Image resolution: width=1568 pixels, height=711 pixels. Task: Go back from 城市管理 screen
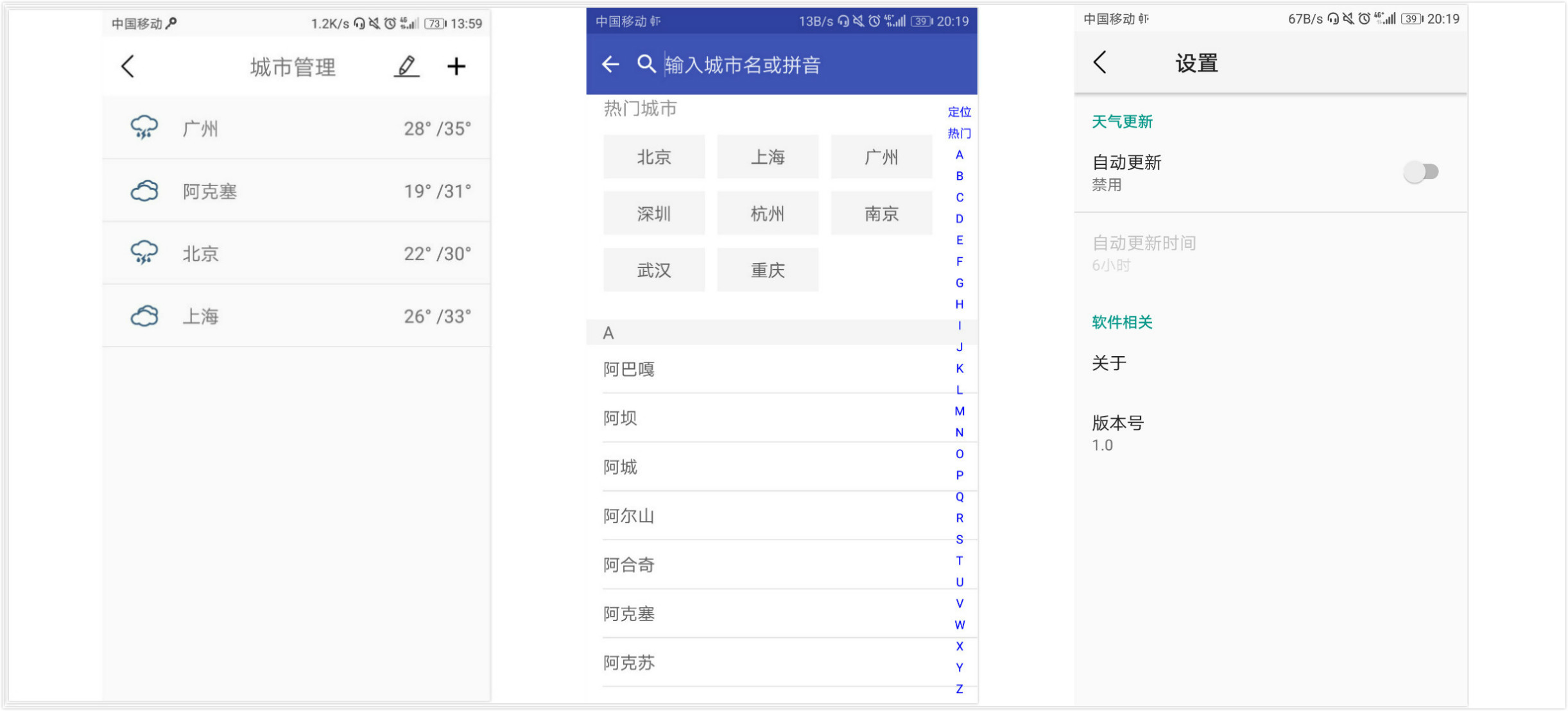tap(128, 66)
